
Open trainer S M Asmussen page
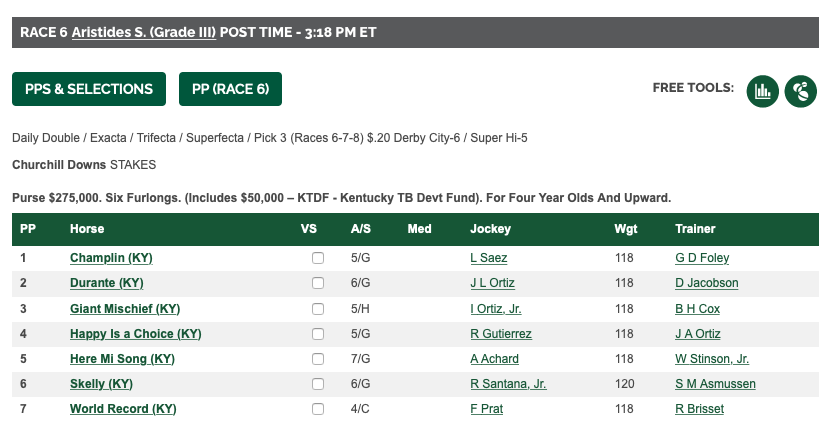pyautogui.click(x=715, y=384)
